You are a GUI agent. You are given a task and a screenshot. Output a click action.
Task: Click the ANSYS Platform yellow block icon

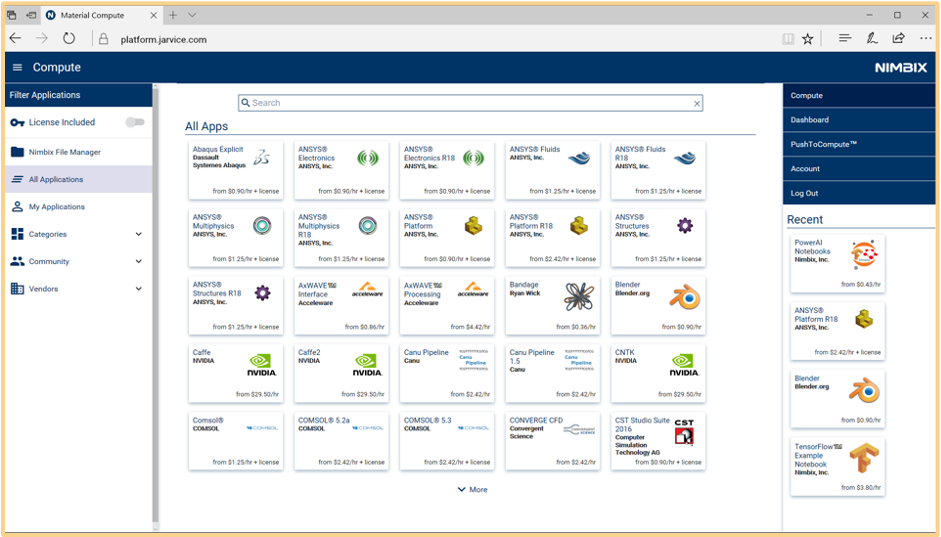474,226
